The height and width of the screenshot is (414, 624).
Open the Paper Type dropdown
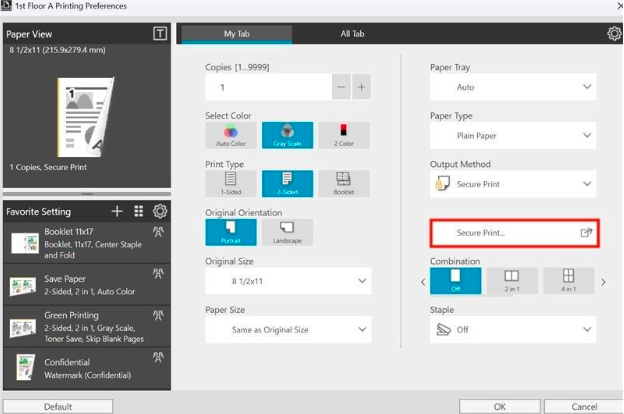click(513, 135)
